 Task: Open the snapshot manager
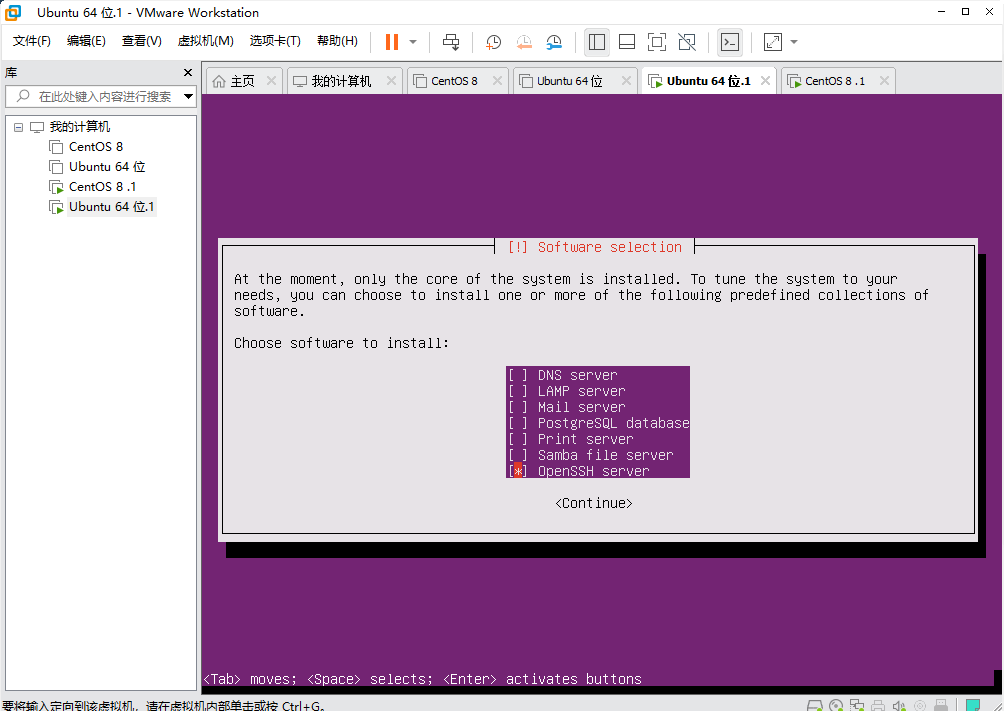point(554,42)
